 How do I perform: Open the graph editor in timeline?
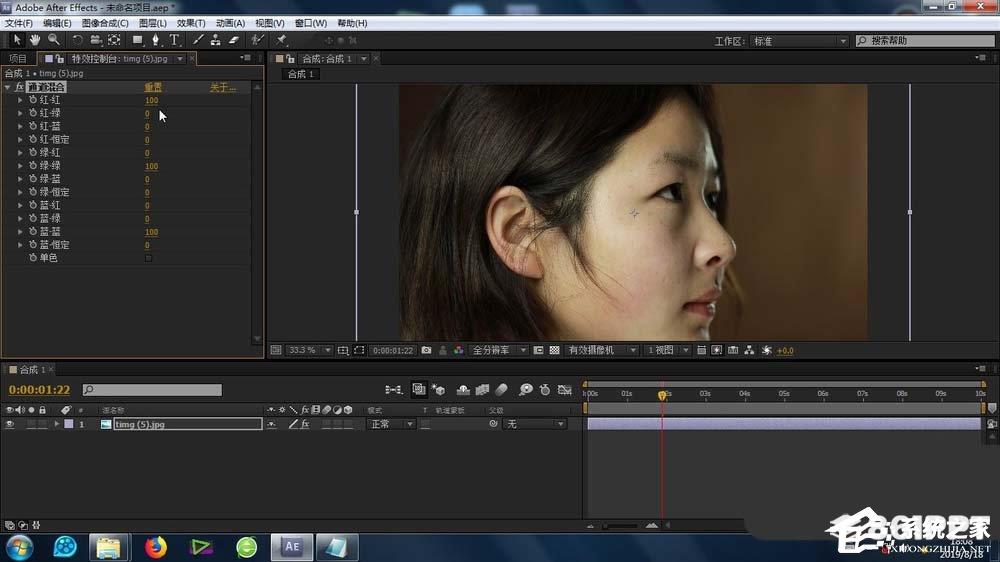coord(564,390)
